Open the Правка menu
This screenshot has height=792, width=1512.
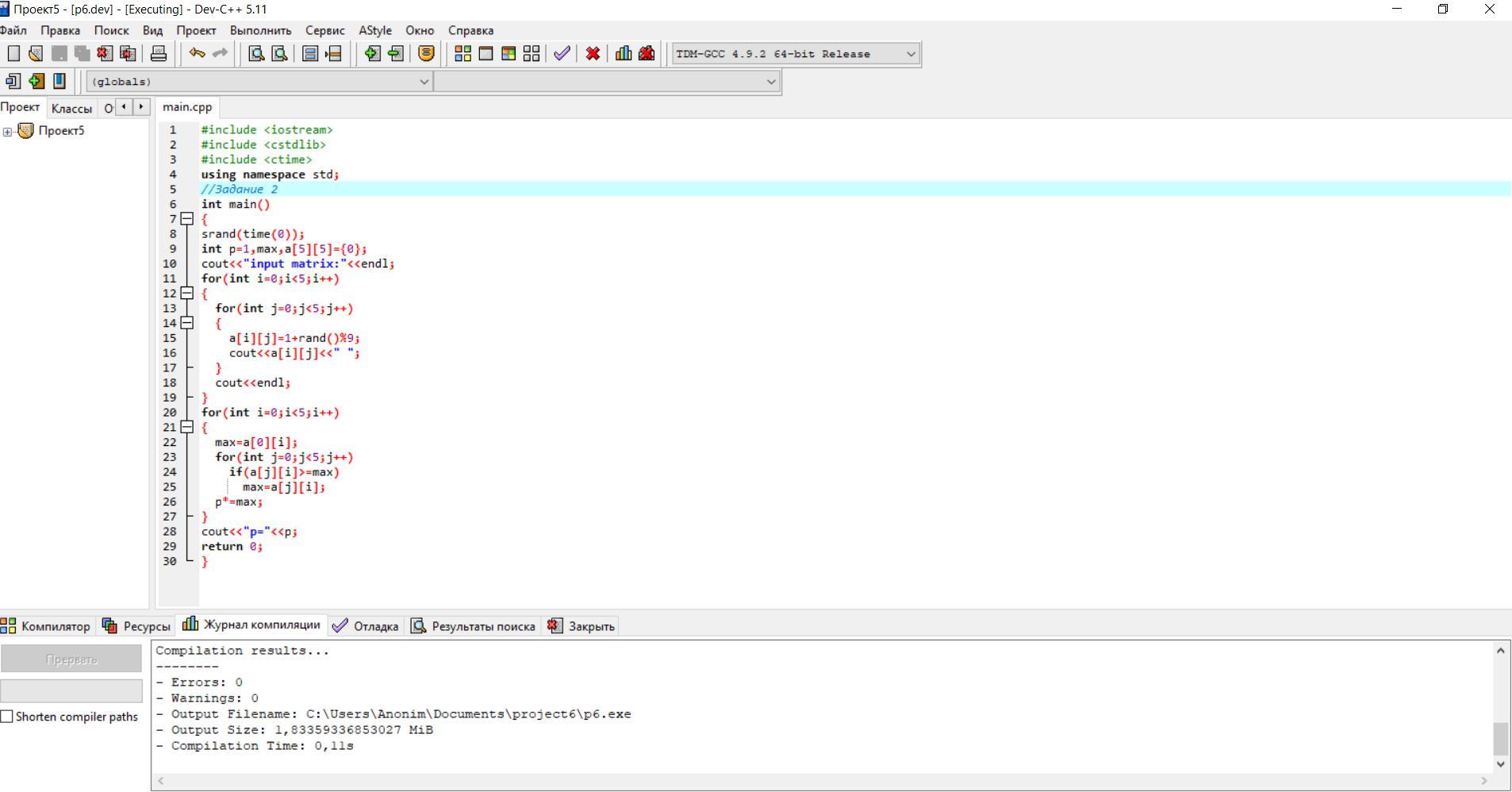[x=60, y=30]
